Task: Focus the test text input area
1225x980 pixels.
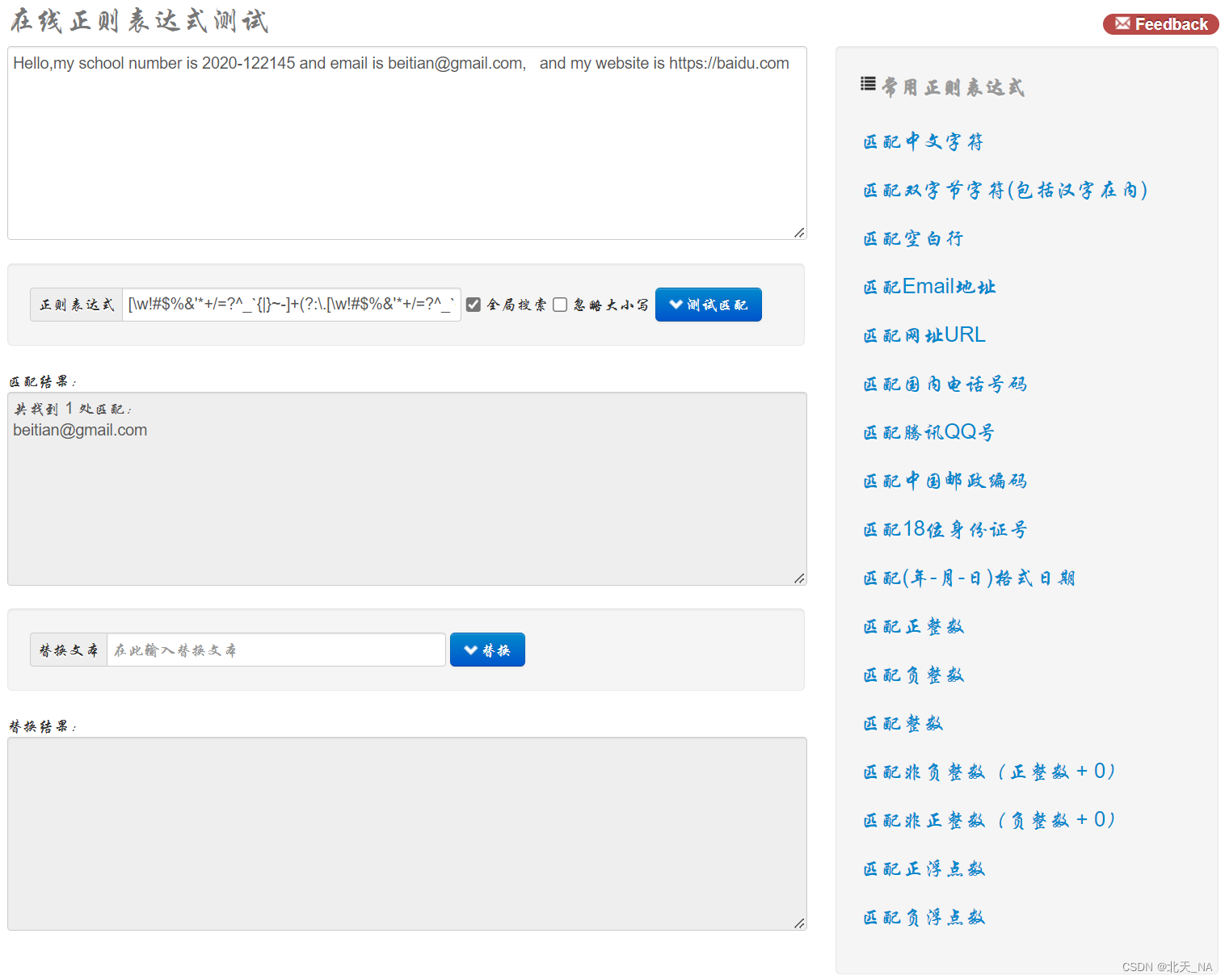Action: 407,143
